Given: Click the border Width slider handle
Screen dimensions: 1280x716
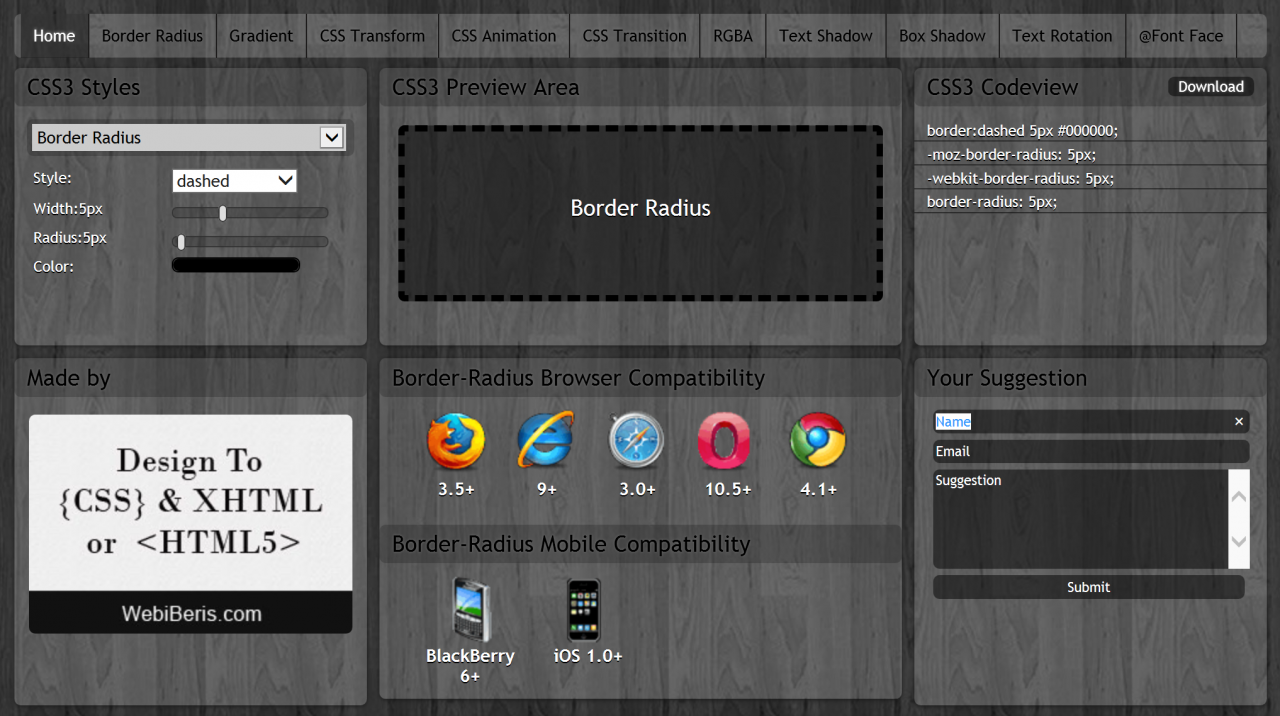Looking at the screenshot, I should coord(223,213).
